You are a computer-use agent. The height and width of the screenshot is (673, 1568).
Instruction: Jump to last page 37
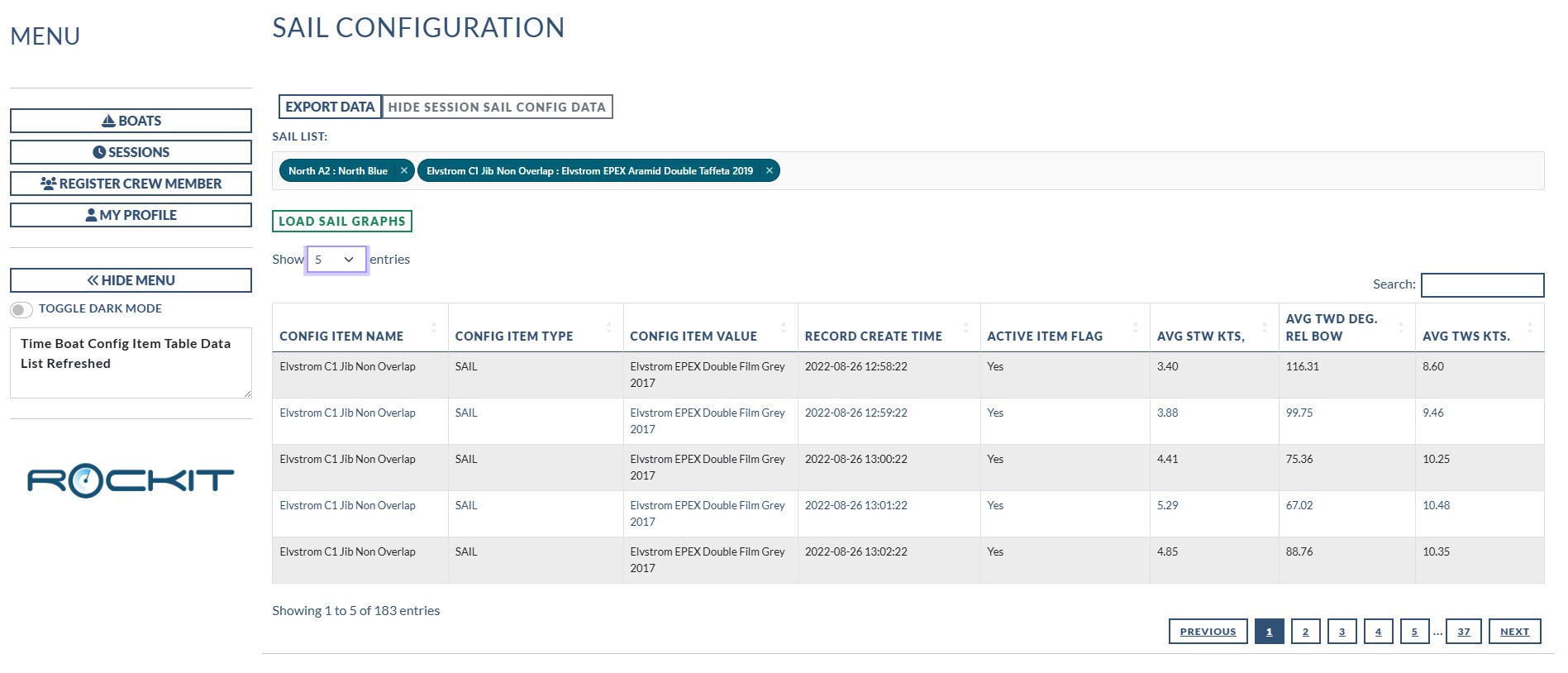(1463, 631)
